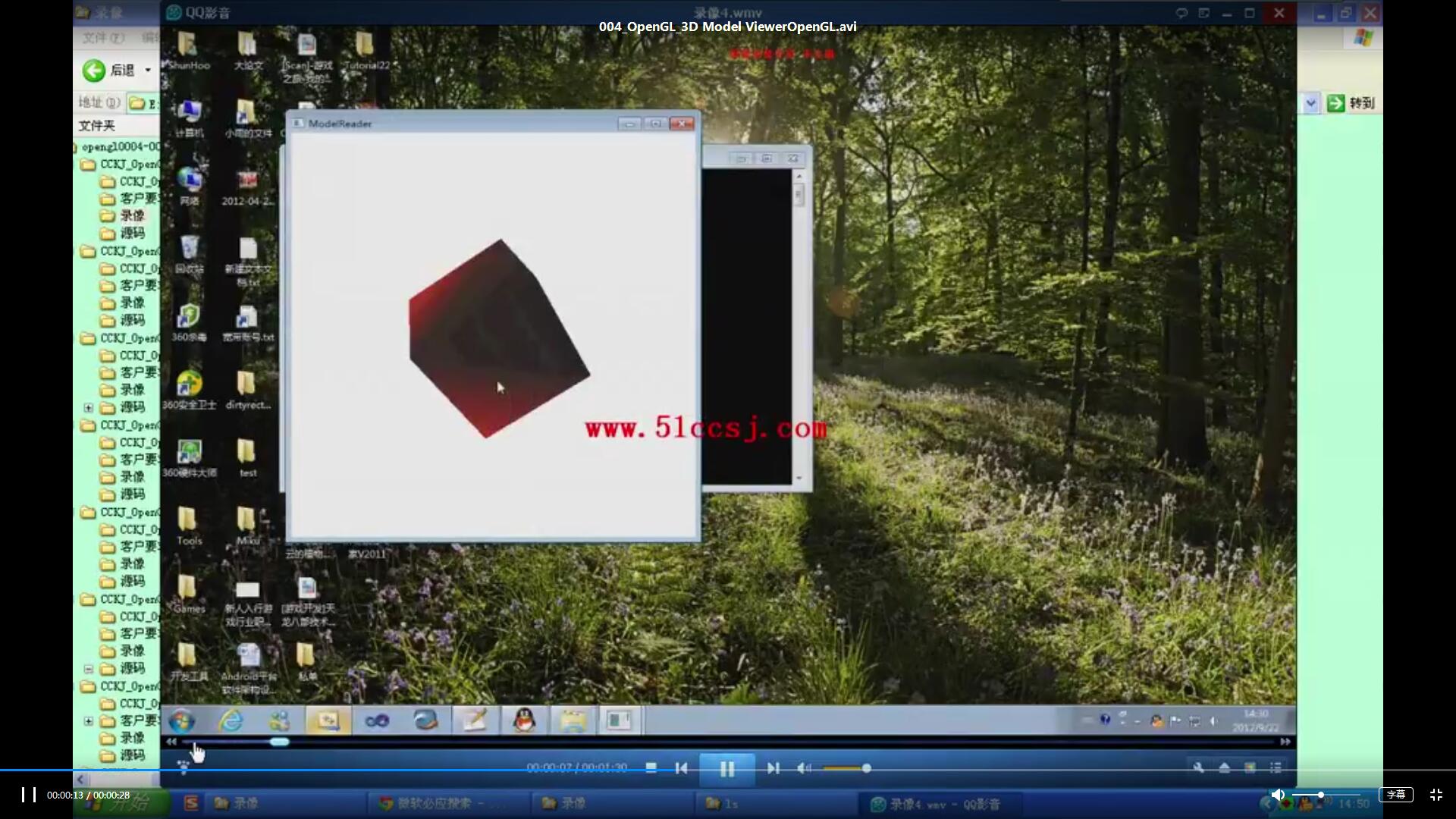1456x819 pixels.
Task: Open the test desktop folder
Action: tap(247, 458)
